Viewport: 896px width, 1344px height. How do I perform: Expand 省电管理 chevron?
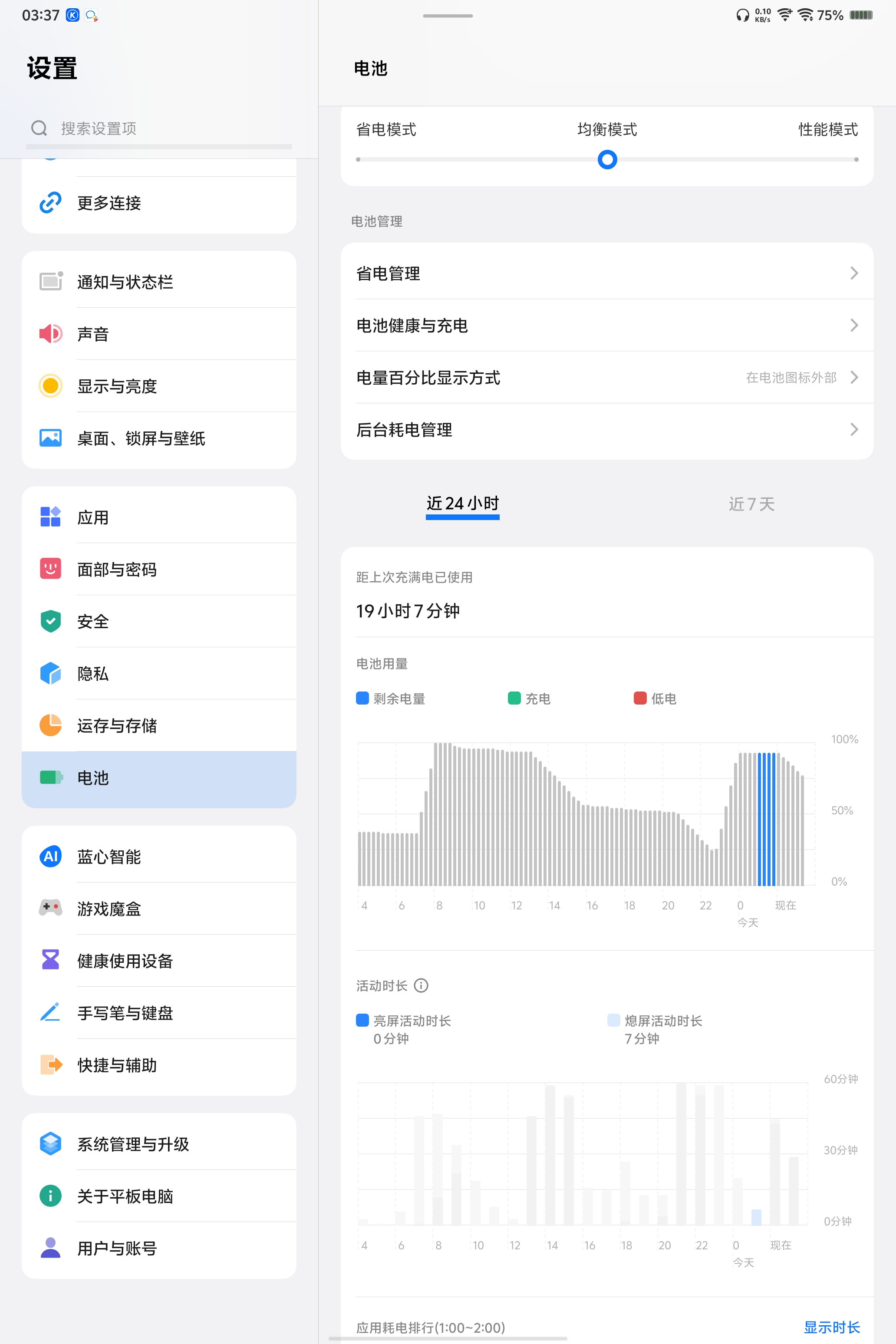[854, 273]
